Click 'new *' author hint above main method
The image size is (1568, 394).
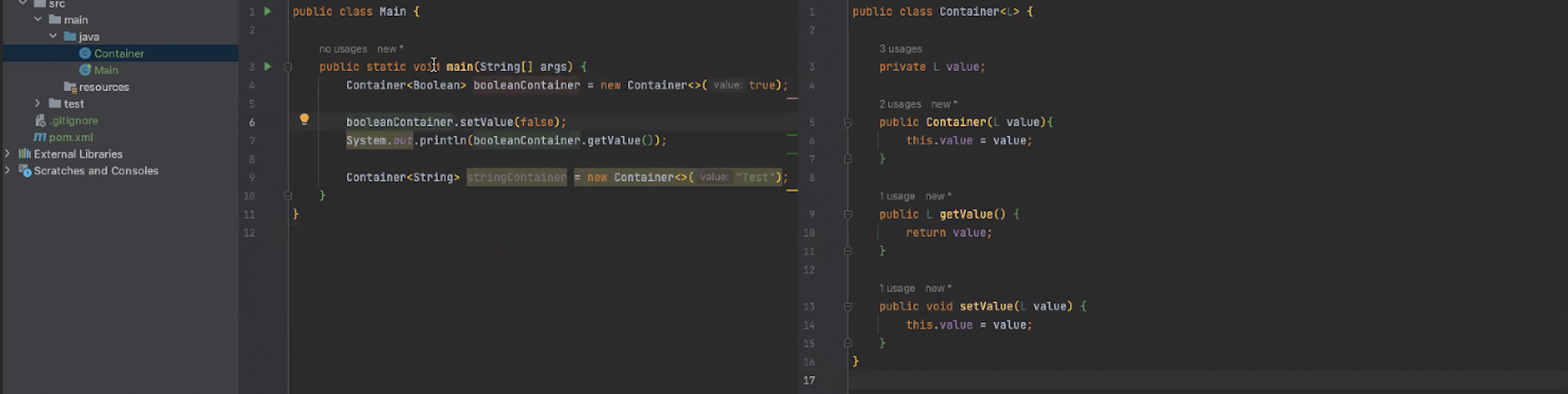[390, 49]
